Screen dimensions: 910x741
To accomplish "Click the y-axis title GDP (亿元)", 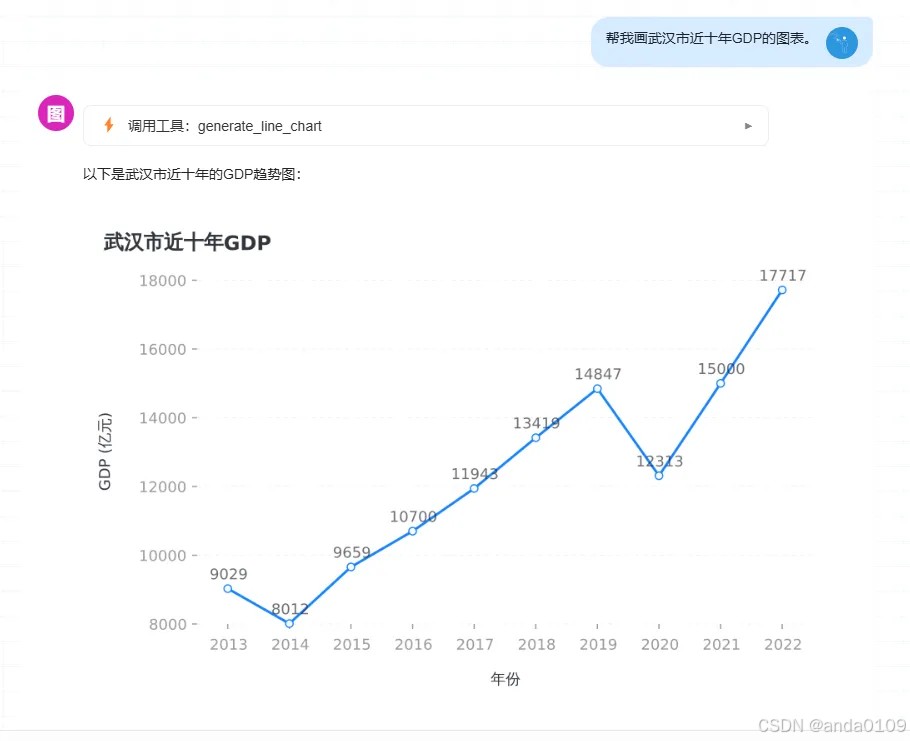I will tap(105, 451).
